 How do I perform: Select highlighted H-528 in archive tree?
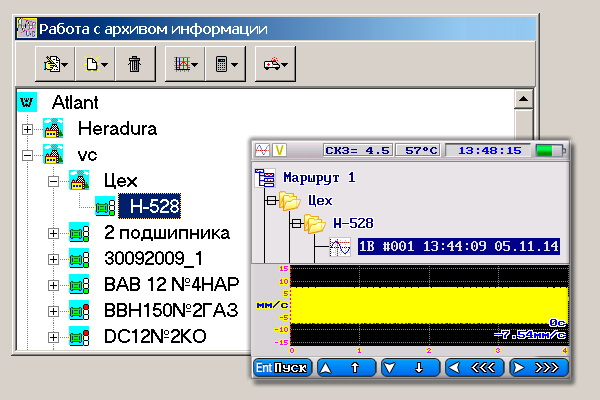150,206
